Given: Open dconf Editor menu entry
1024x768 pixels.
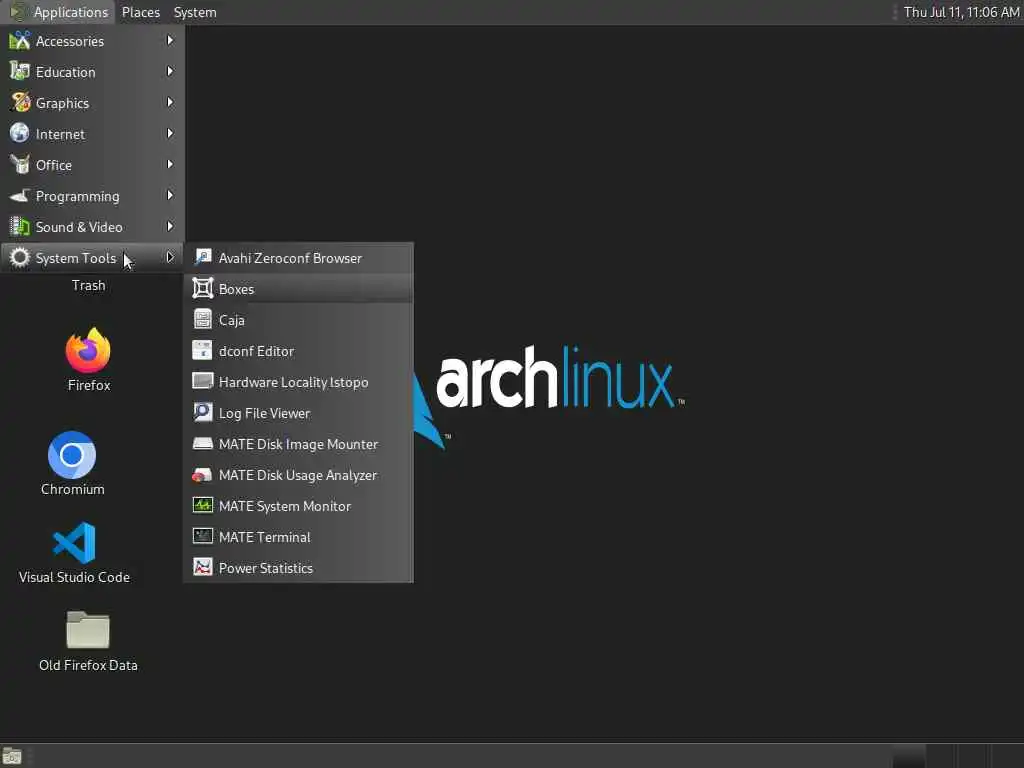Looking at the screenshot, I should 298,351.
